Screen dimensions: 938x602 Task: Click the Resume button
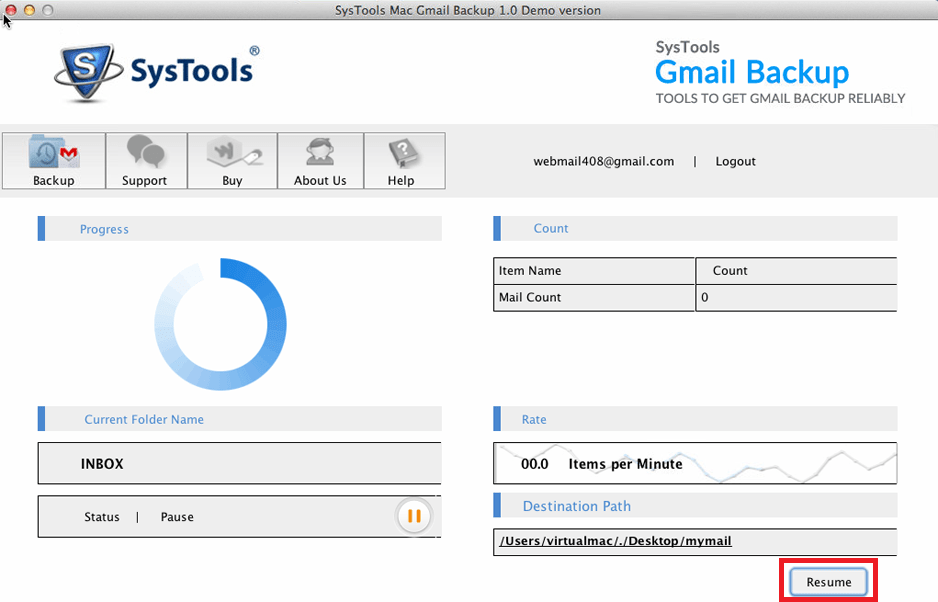click(x=829, y=582)
